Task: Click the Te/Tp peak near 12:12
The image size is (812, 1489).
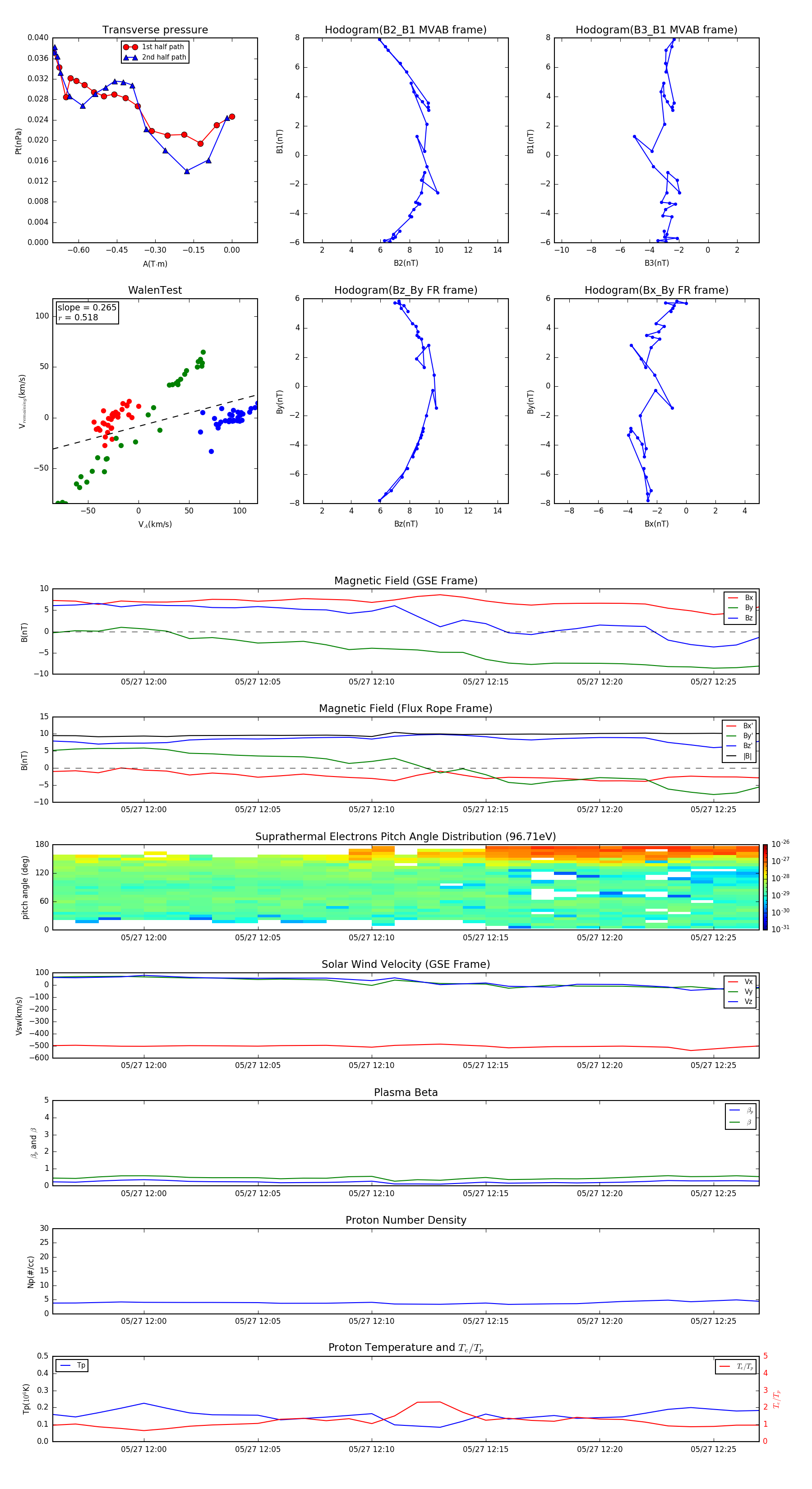Action: (x=428, y=1402)
